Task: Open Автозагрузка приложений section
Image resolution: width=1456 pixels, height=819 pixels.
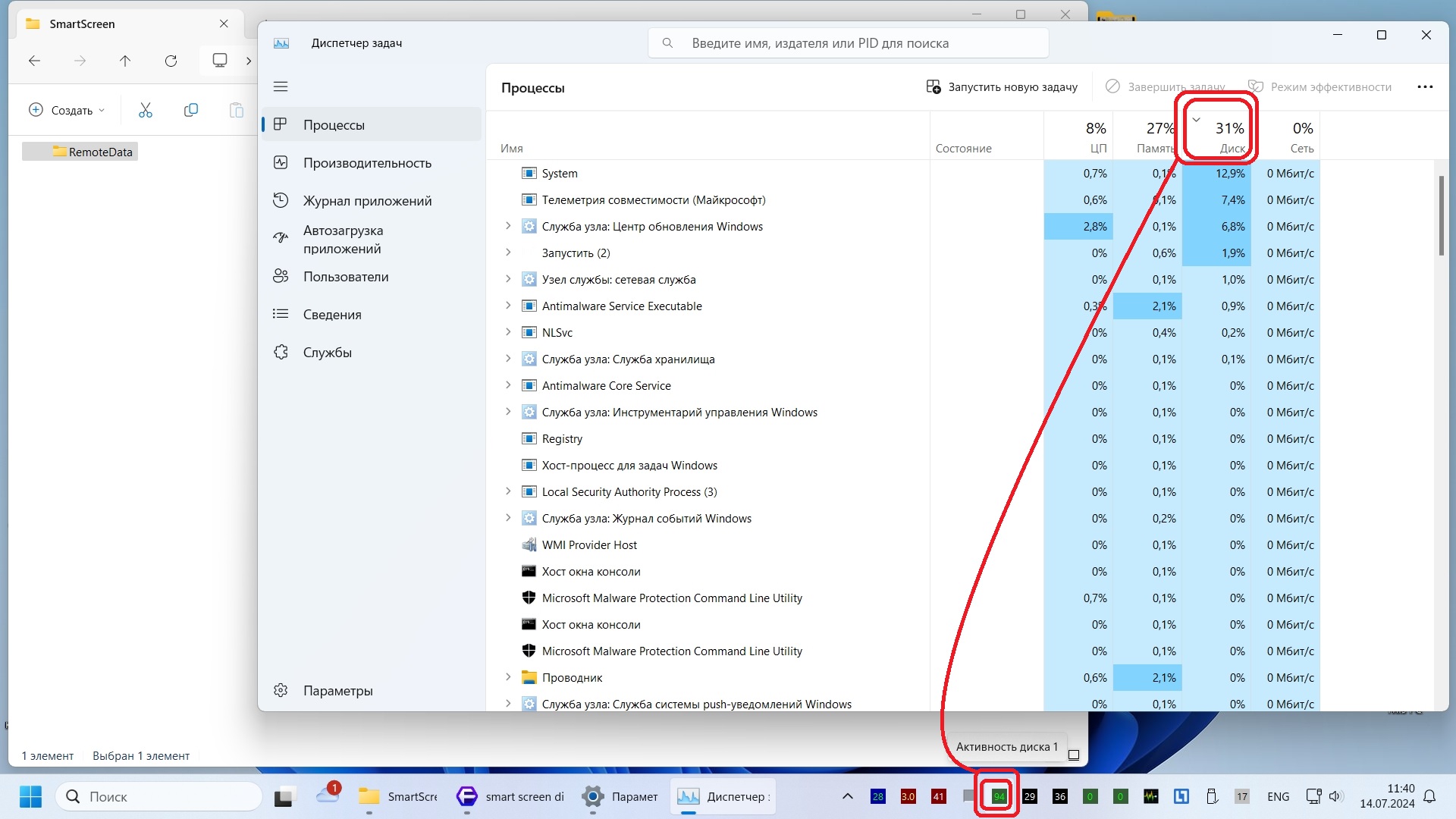Action: pyautogui.click(x=372, y=240)
